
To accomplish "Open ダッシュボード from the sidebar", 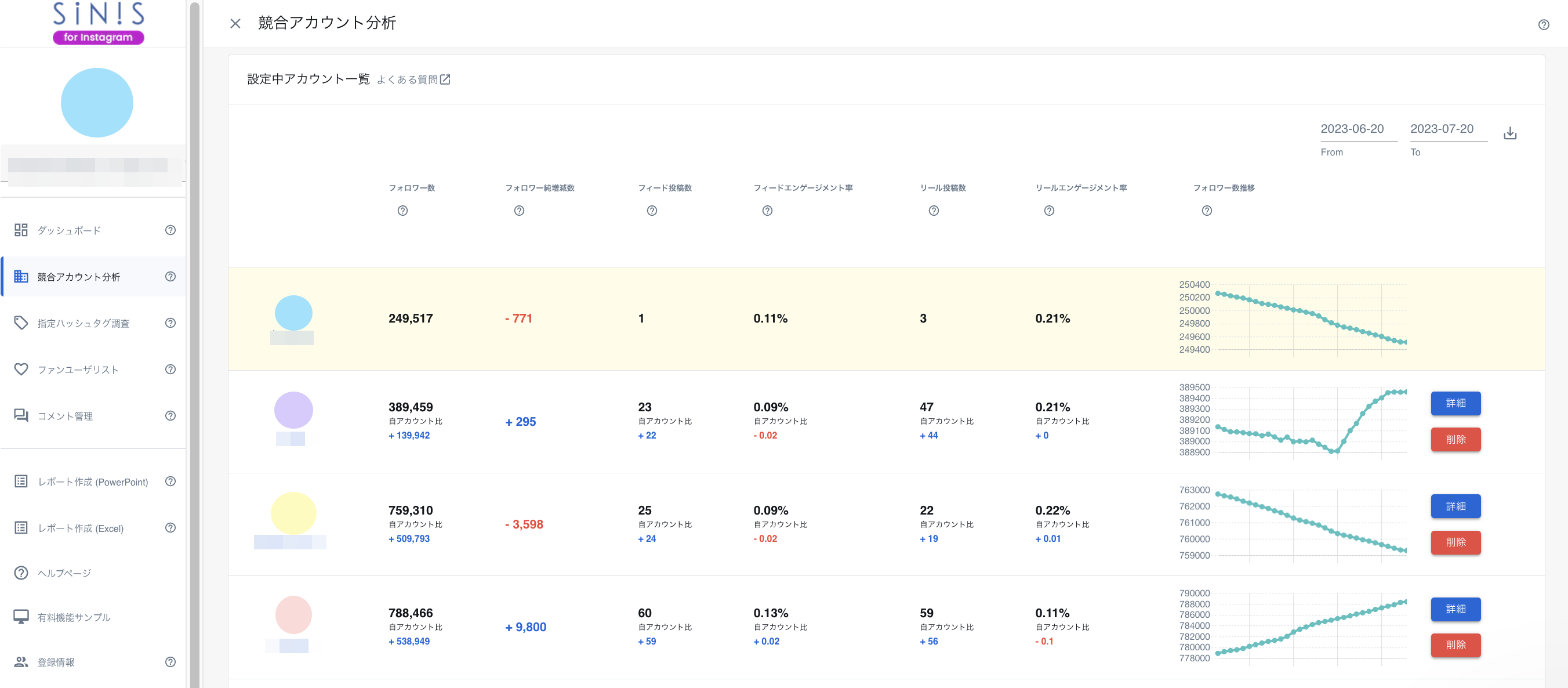I will coord(70,231).
